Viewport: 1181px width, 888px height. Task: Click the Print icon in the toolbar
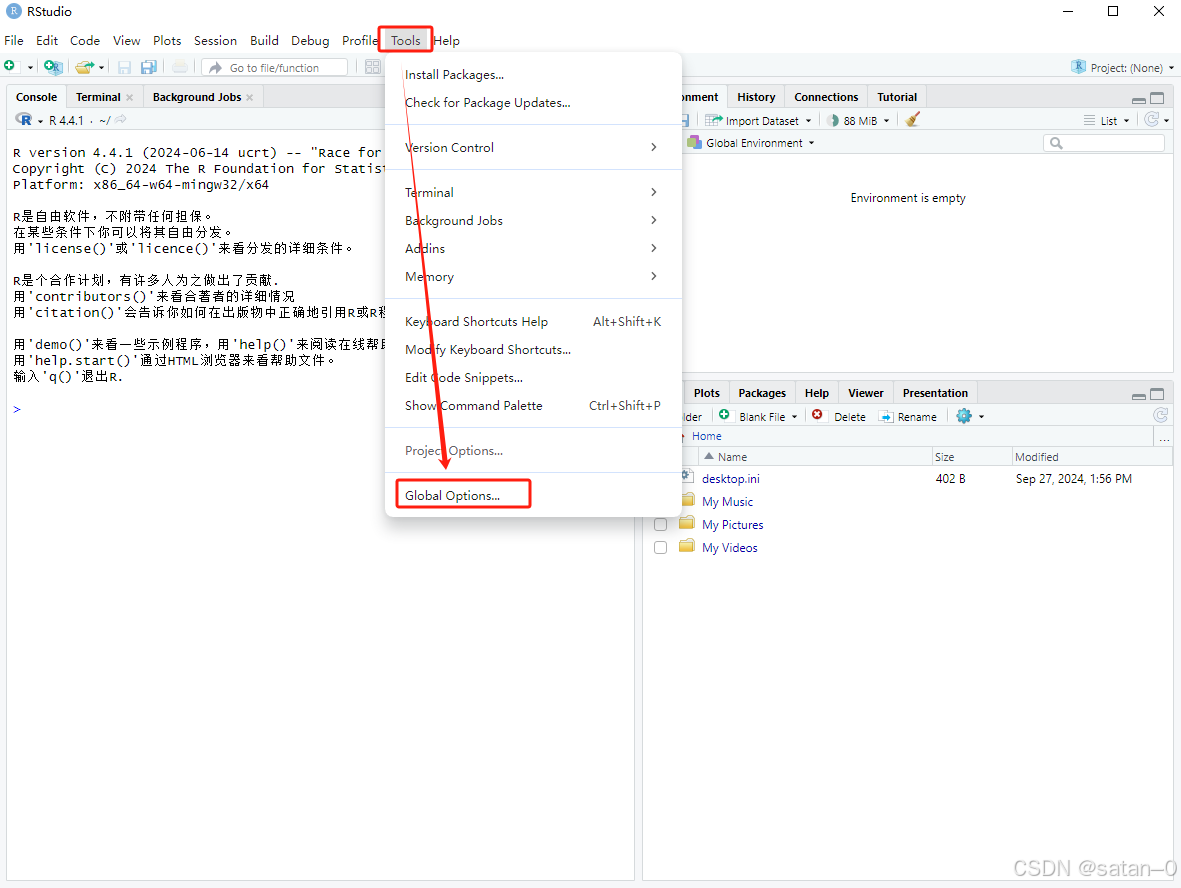click(x=180, y=67)
